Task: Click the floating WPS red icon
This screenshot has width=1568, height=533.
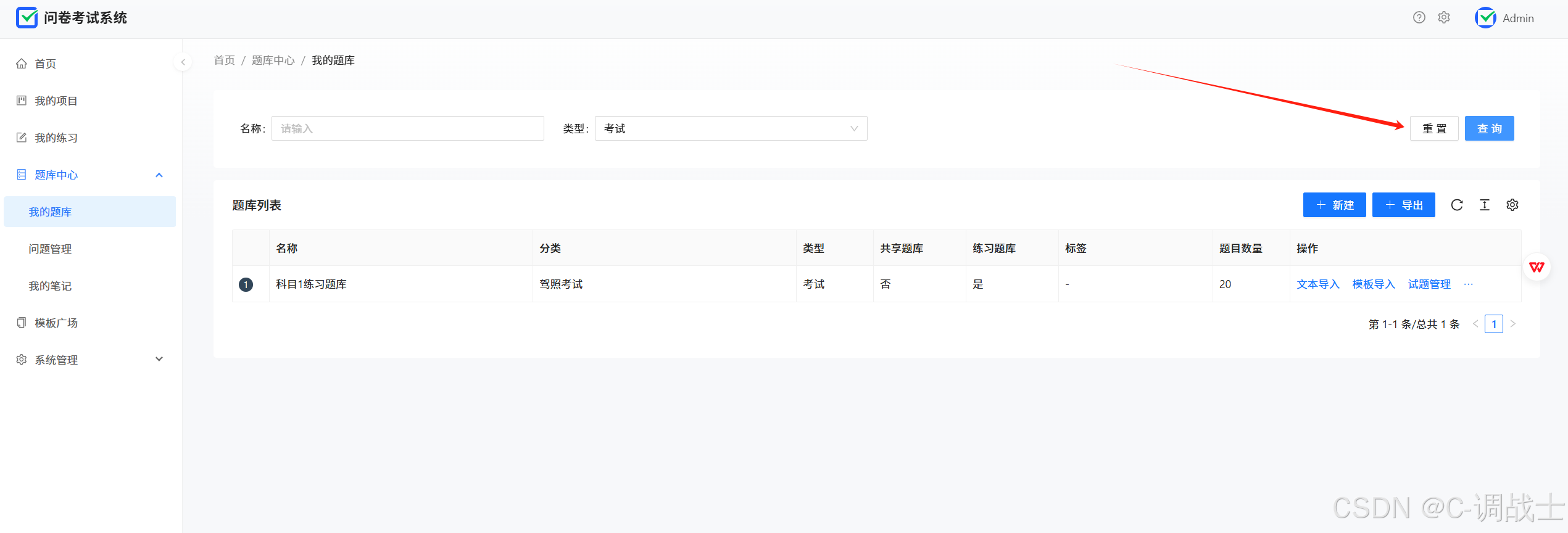Action: coord(1537,267)
